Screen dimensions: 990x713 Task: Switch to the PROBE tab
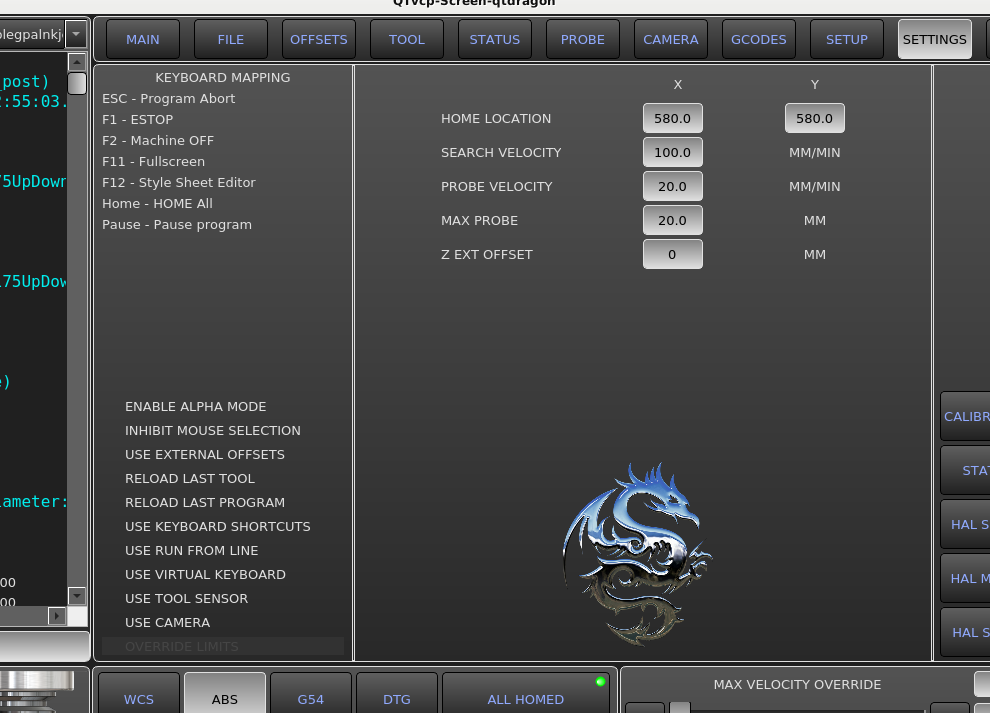click(582, 40)
